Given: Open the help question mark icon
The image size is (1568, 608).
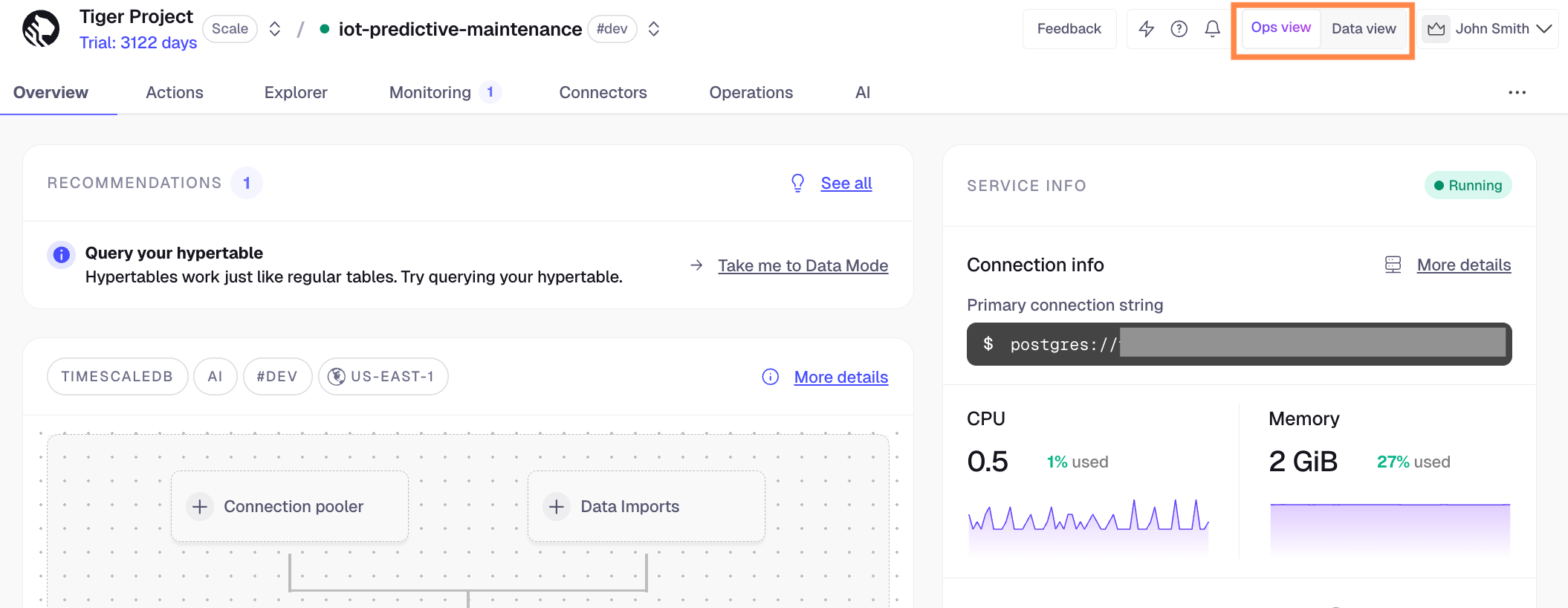Looking at the screenshot, I should [x=1179, y=29].
